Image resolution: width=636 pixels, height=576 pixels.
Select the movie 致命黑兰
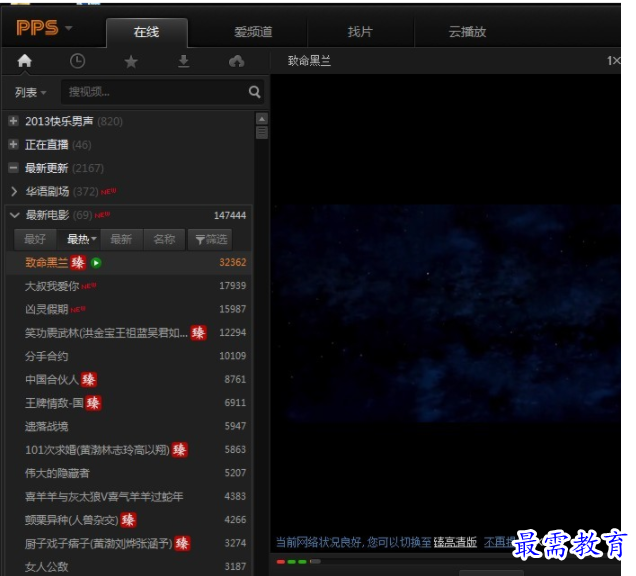47,262
